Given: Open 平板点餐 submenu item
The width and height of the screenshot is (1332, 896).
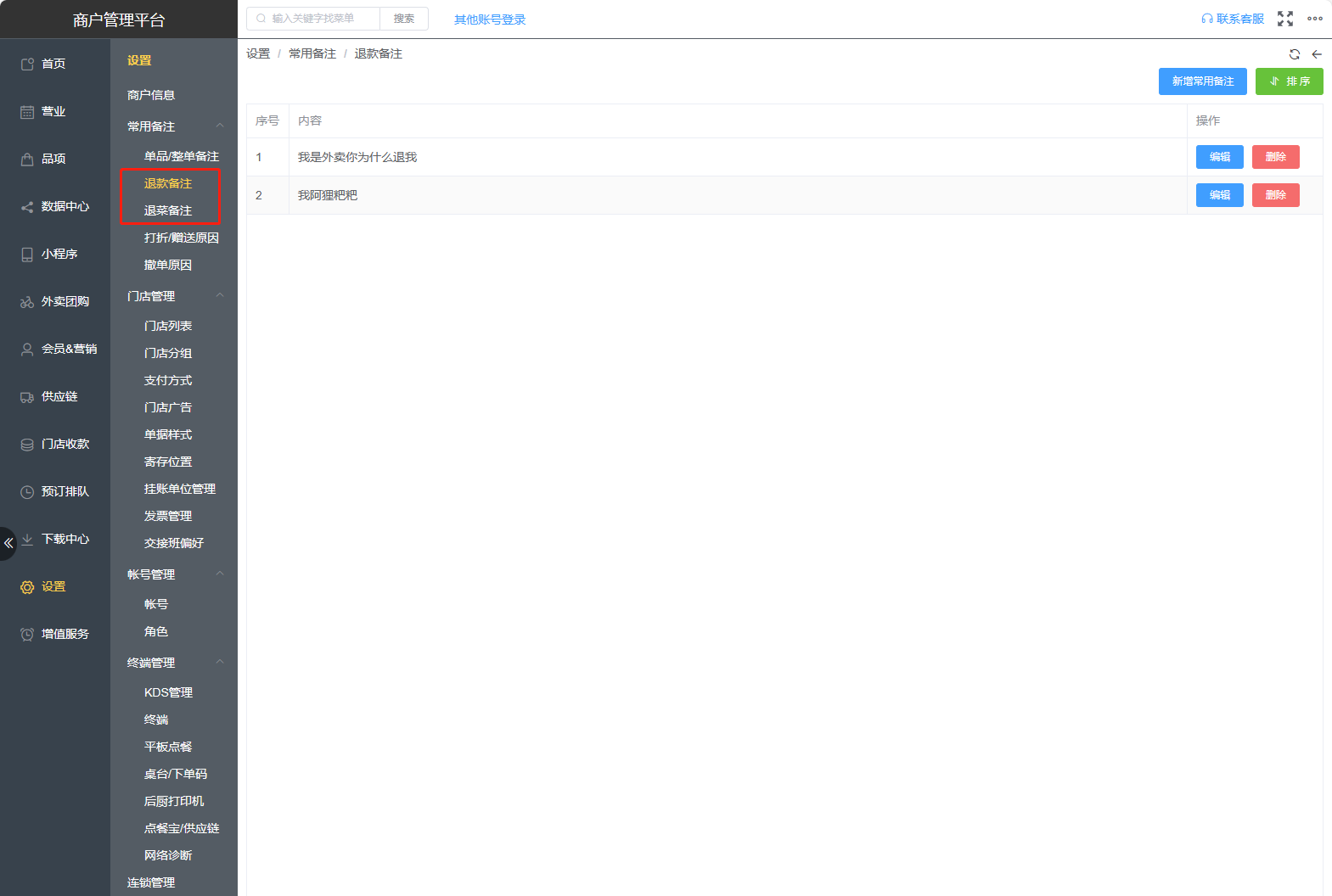Looking at the screenshot, I should click(x=168, y=747).
